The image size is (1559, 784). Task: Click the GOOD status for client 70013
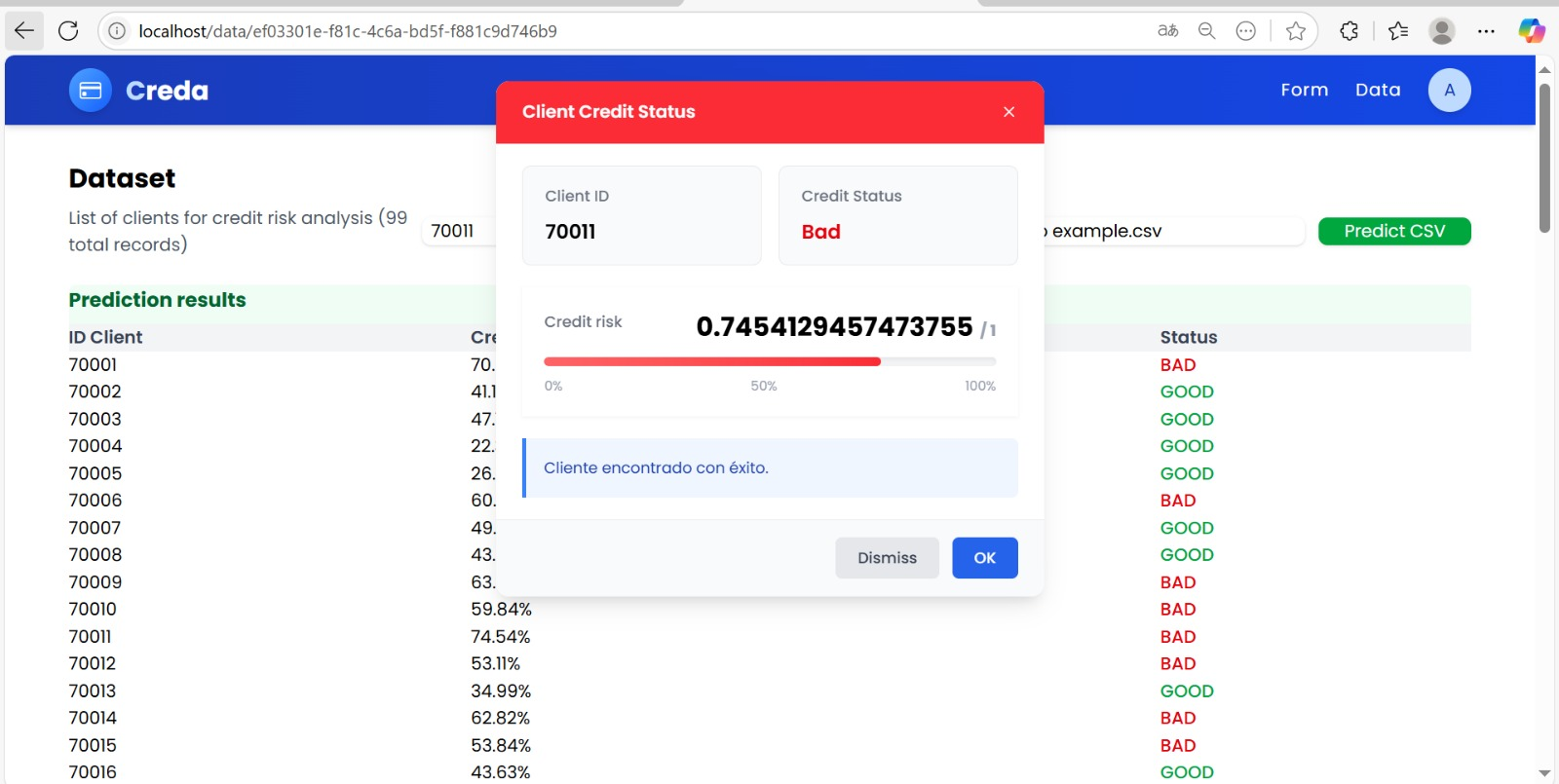point(1187,691)
